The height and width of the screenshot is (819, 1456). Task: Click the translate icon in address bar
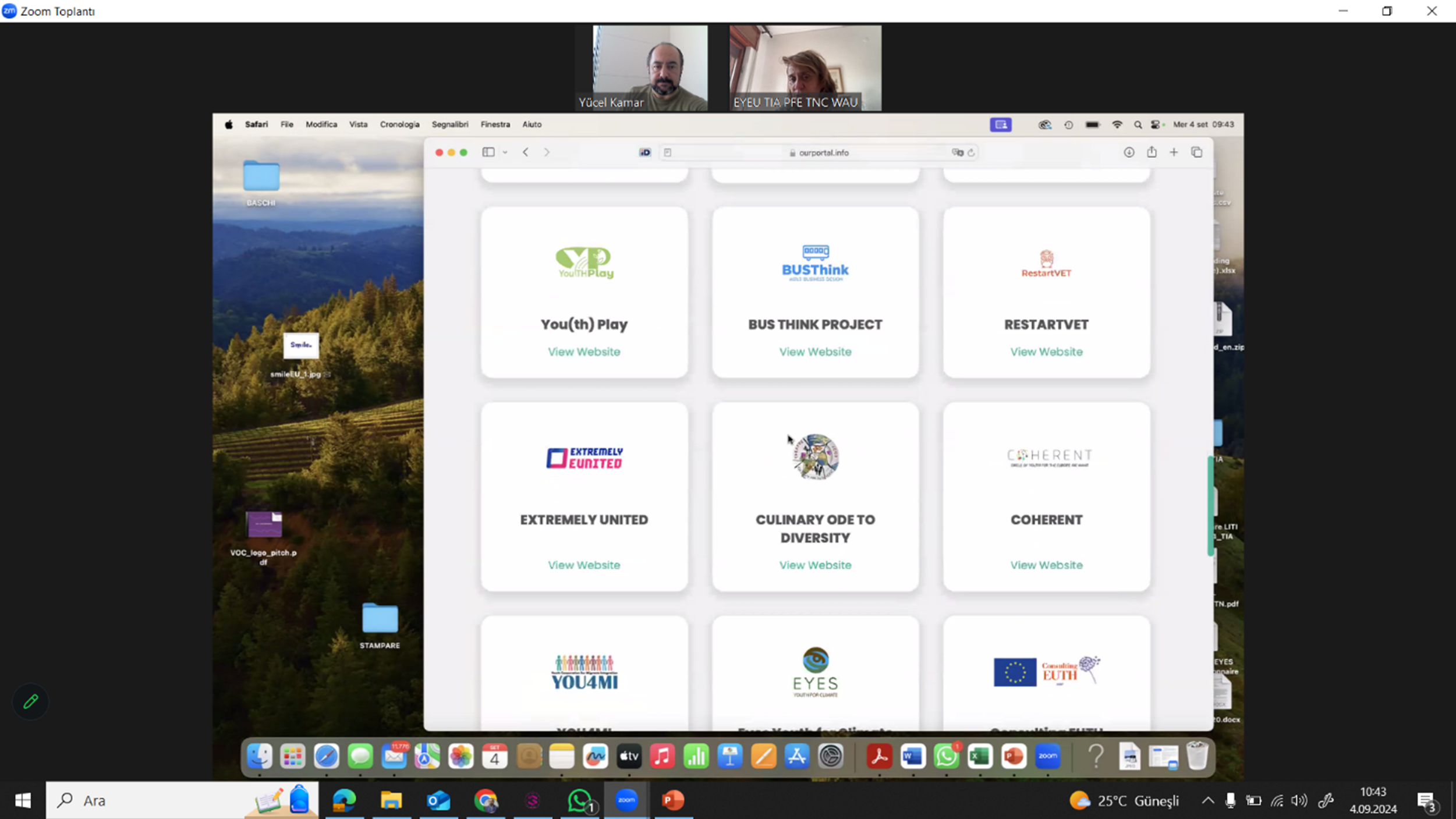point(957,153)
